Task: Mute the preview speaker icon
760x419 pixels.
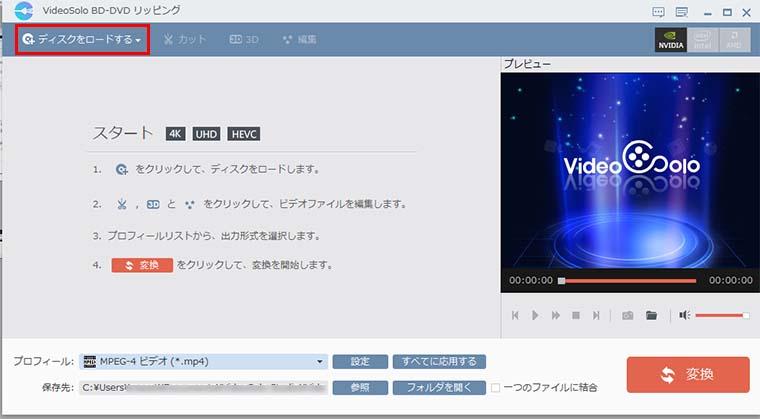Action: tap(684, 315)
